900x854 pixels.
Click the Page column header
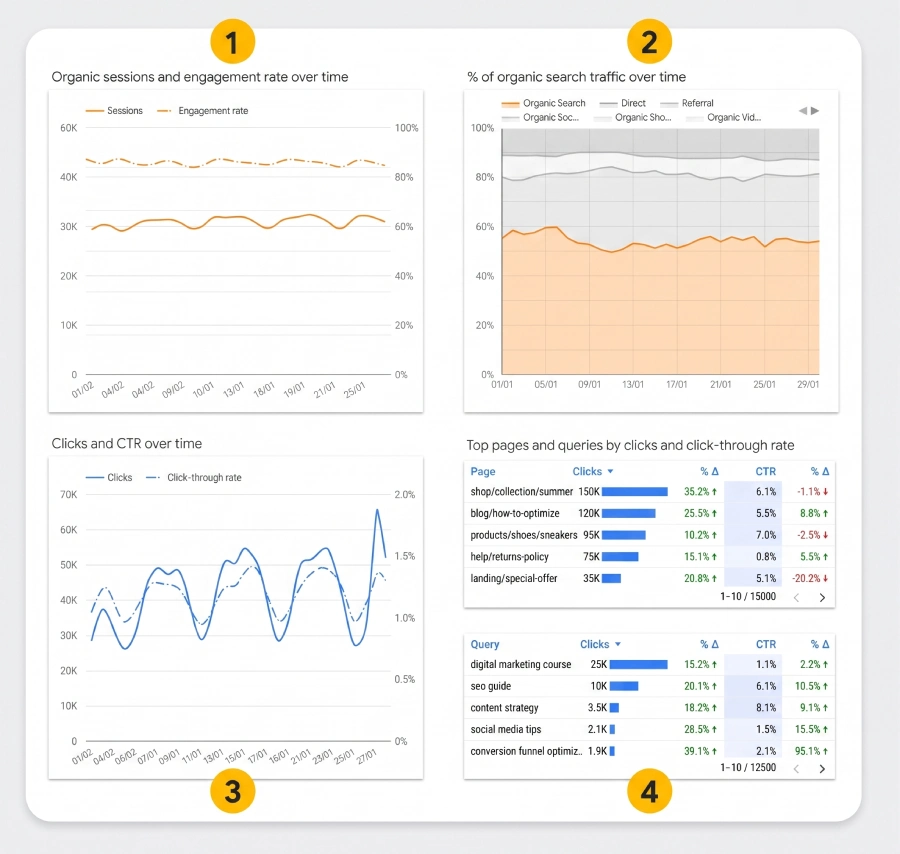point(483,471)
